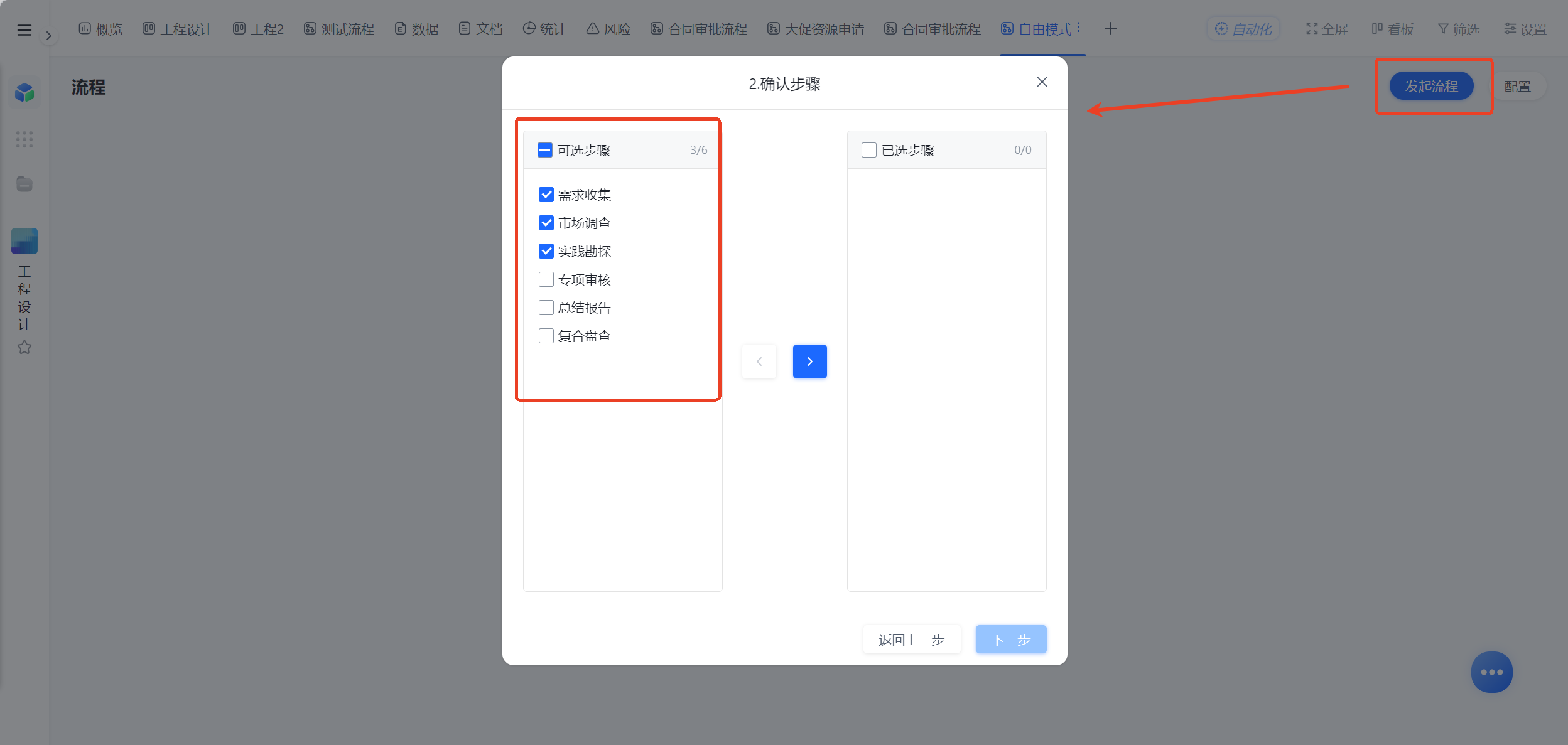Screen dimensions: 1568x745
Task: Click the 工程设计 project thumbnail
Action: coord(24,241)
